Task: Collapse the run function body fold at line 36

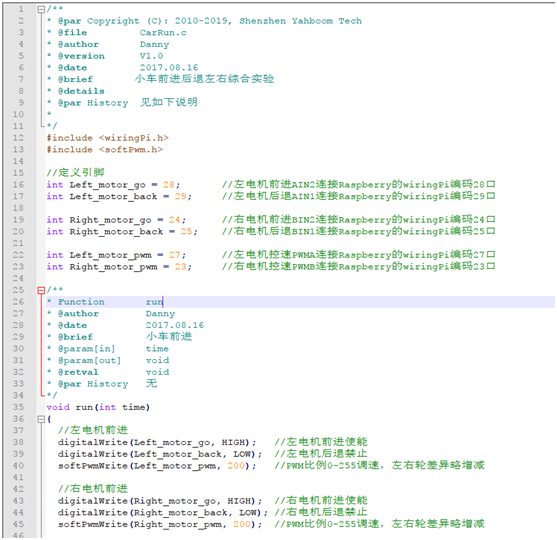Action: coord(41,420)
